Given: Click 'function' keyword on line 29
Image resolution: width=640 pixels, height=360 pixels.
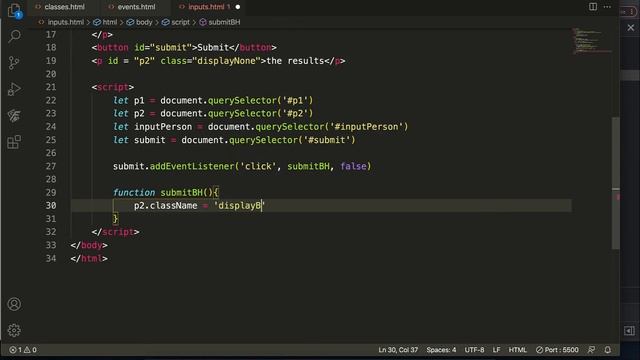Looking at the screenshot, I should [134, 192].
